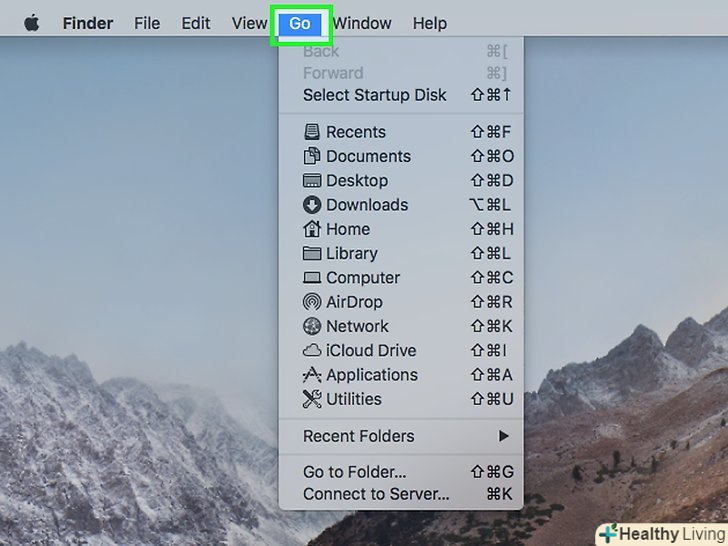Open the Apple menu

pyautogui.click(x=32, y=23)
